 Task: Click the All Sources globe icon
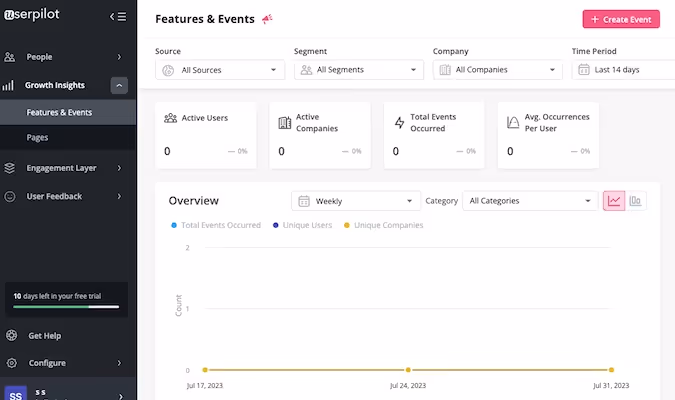click(168, 70)
